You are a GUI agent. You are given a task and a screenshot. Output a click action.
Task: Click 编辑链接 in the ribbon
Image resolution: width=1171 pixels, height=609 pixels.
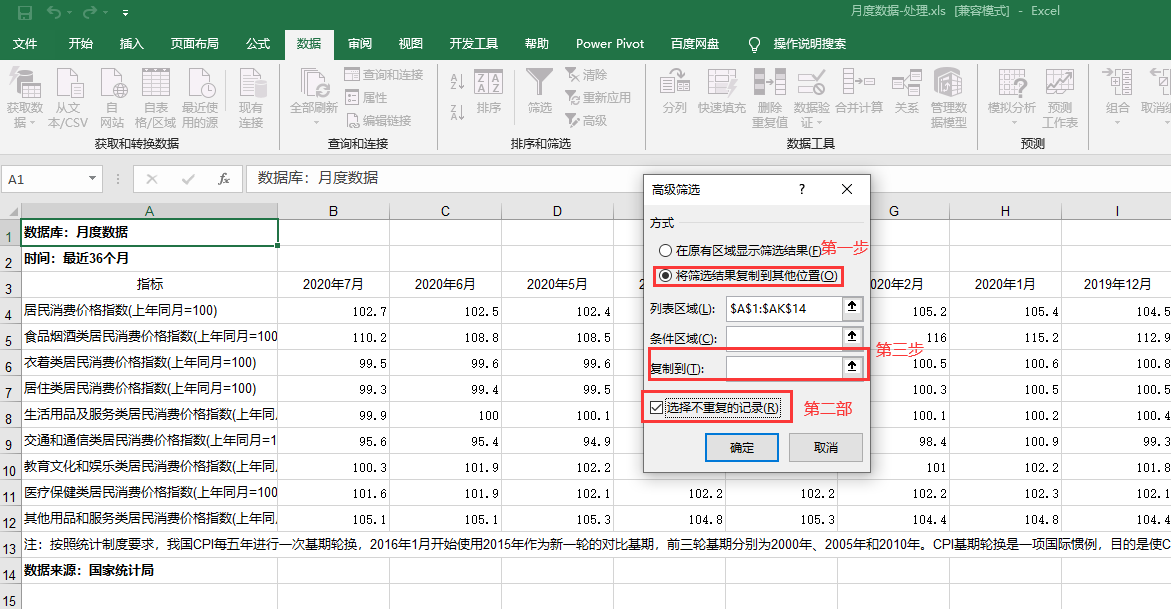tap(379, 120)
